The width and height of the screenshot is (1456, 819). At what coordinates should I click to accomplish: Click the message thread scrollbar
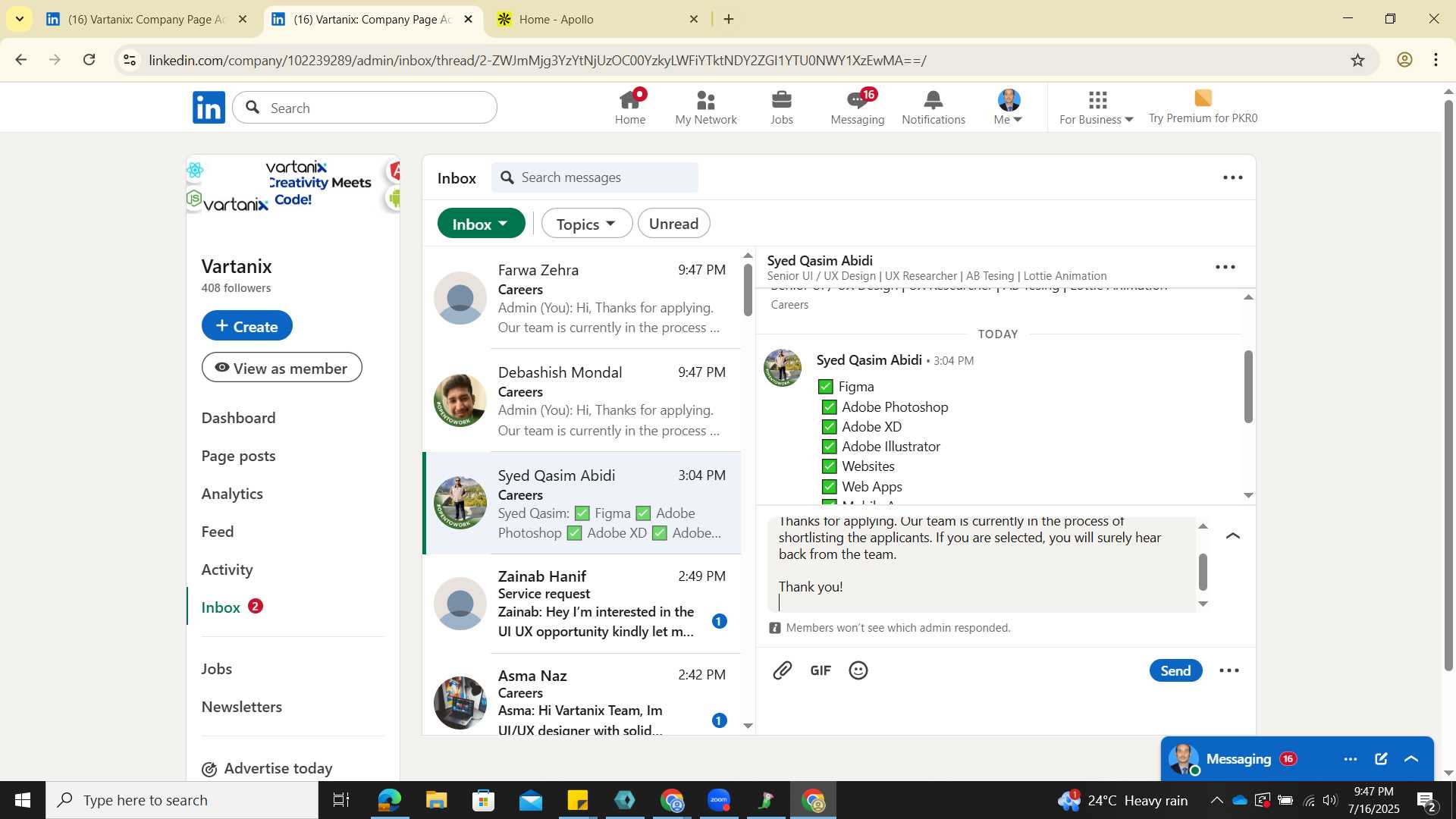pos(1248,387)
